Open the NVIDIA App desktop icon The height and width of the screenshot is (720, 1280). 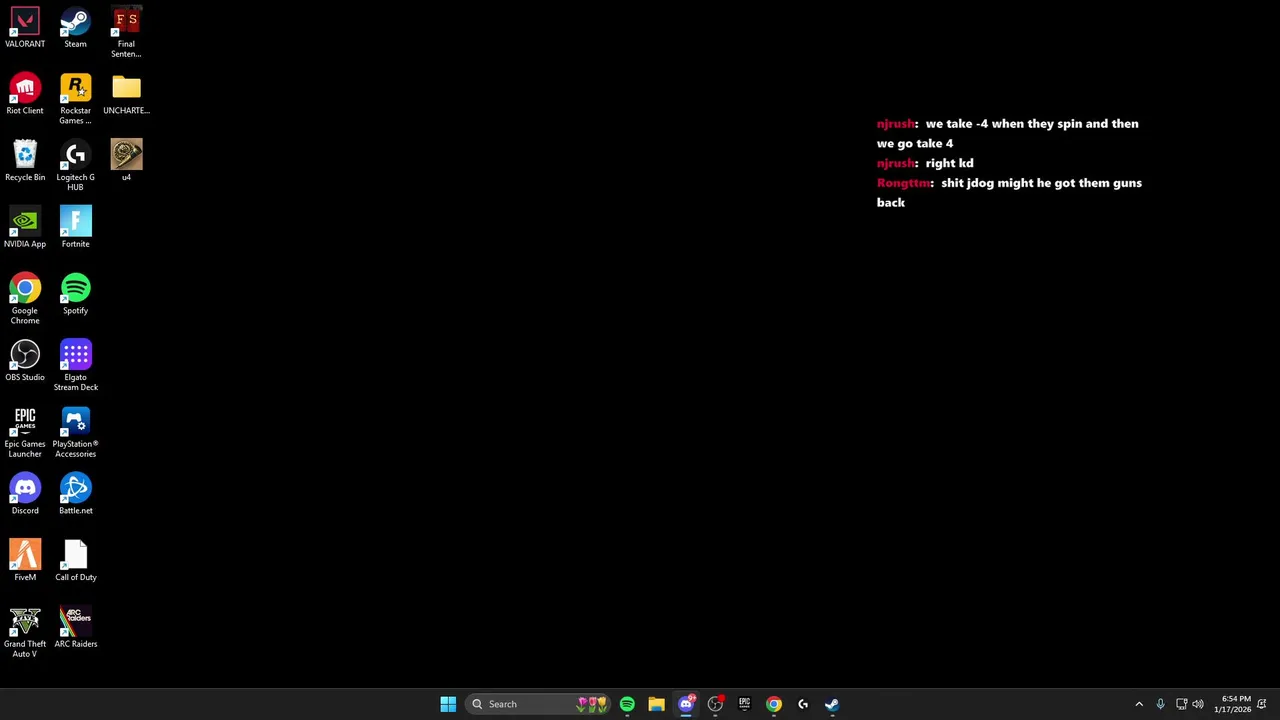[25, 228]
